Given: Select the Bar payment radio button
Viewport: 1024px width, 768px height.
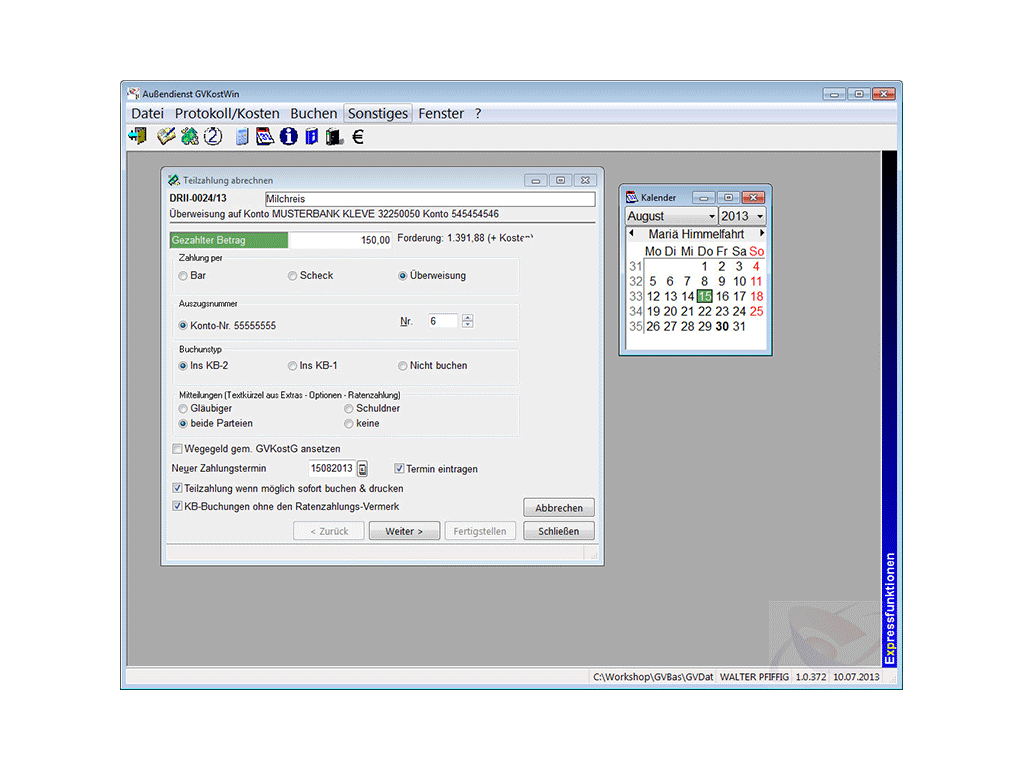Looking at the screenshot, I should pos(183,276).
